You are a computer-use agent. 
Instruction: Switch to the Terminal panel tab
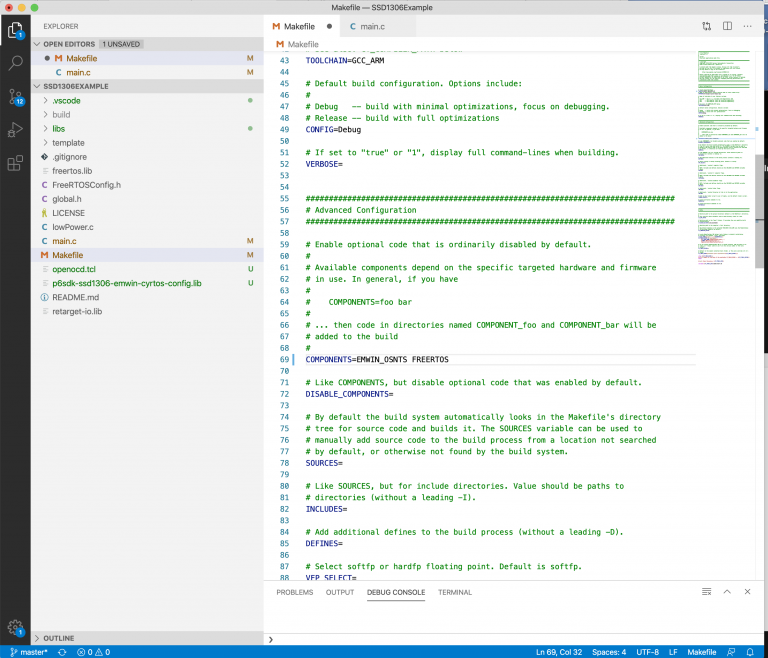tap(455, 592)
